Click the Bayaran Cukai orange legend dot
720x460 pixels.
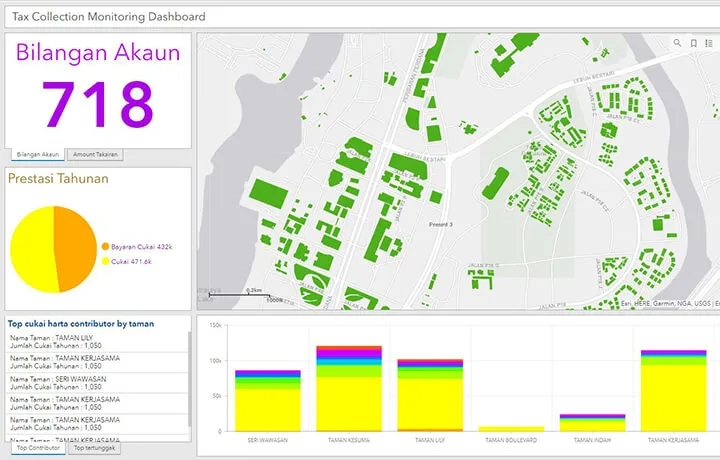105,246
